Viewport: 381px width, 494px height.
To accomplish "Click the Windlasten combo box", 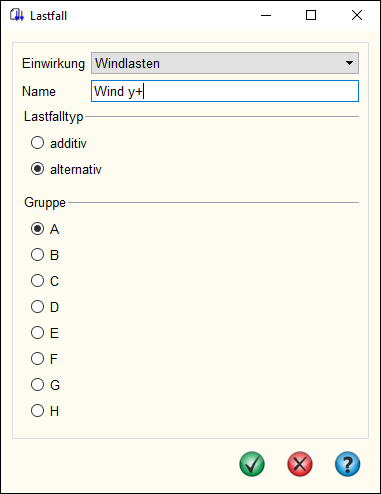I will point(225,63).
